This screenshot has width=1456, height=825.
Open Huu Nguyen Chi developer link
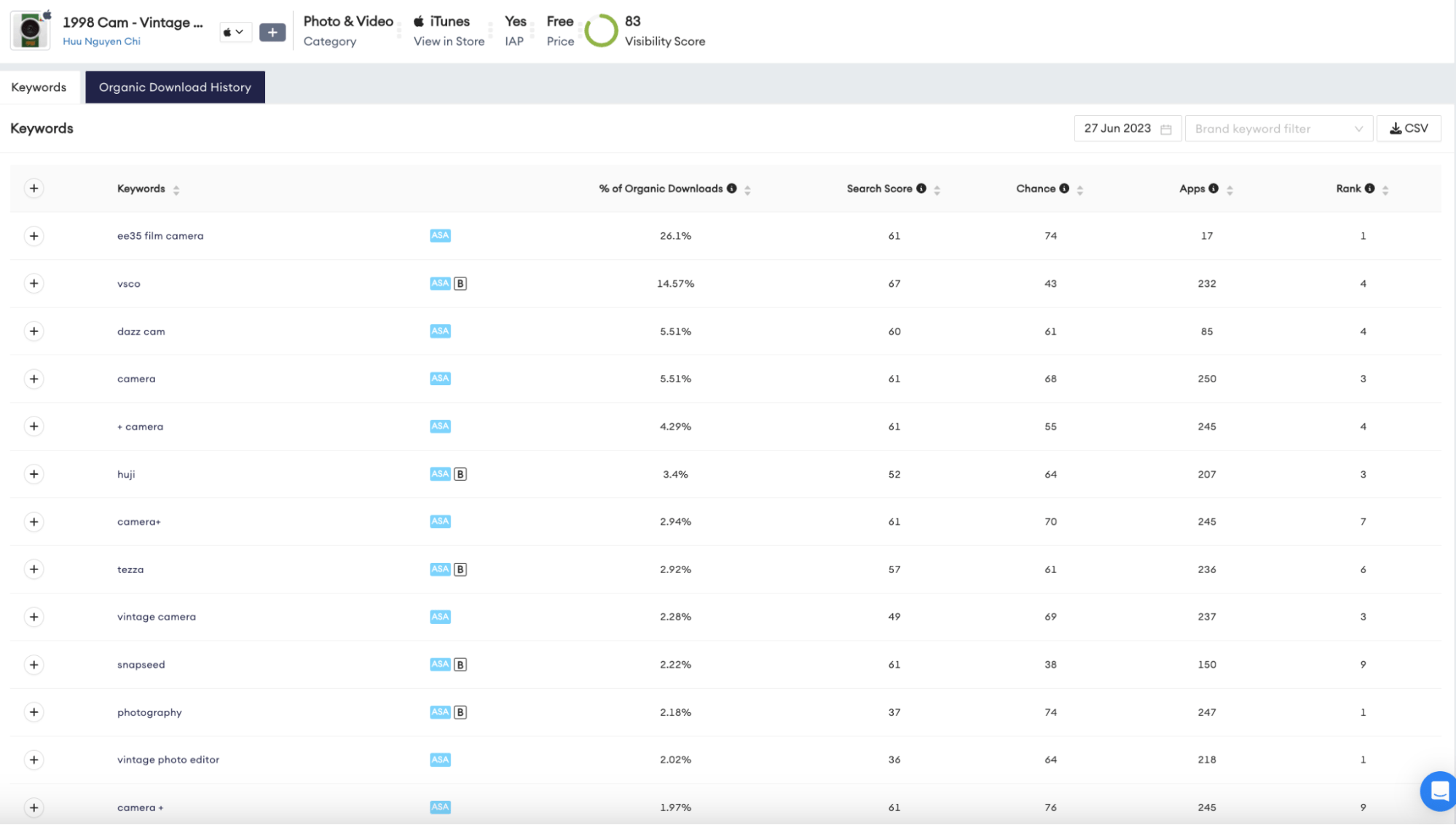point(101,42)
